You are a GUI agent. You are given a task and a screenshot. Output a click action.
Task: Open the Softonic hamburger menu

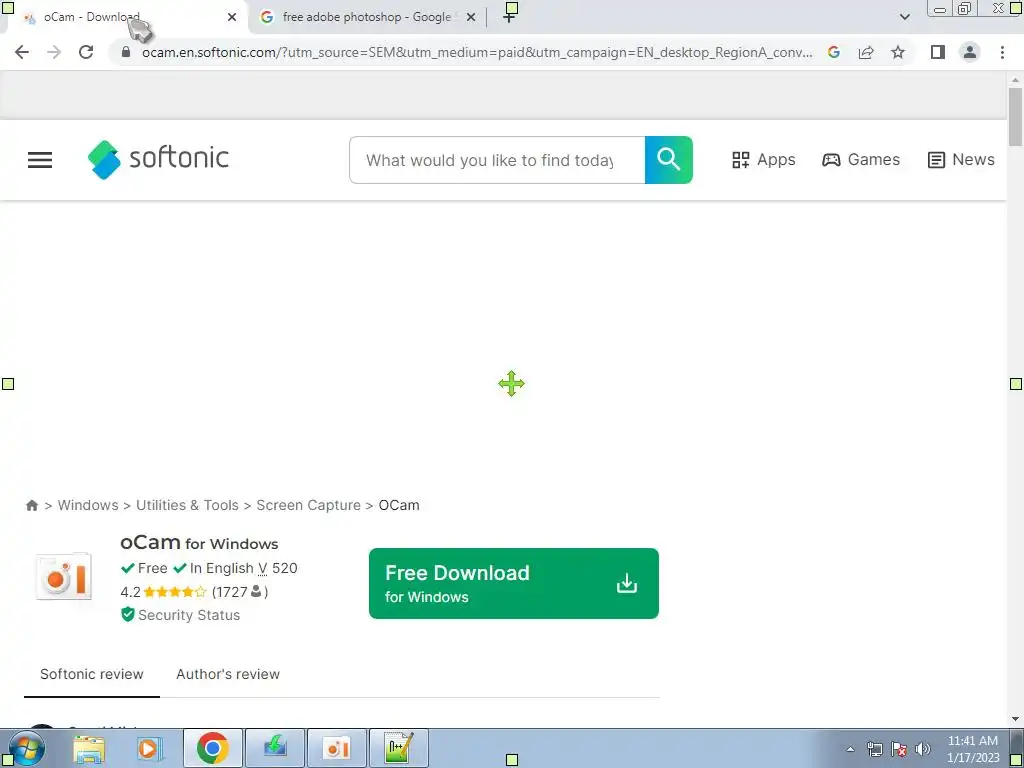(40, 160)
